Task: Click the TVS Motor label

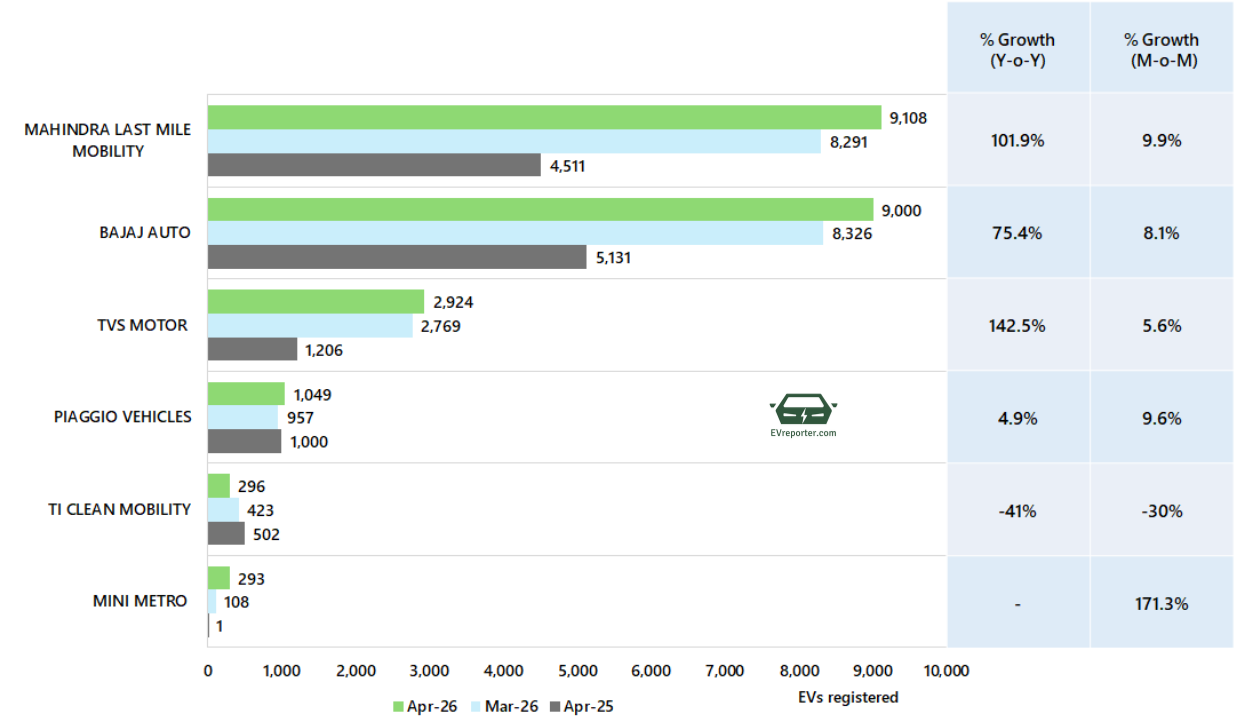Action: point(140,325)
